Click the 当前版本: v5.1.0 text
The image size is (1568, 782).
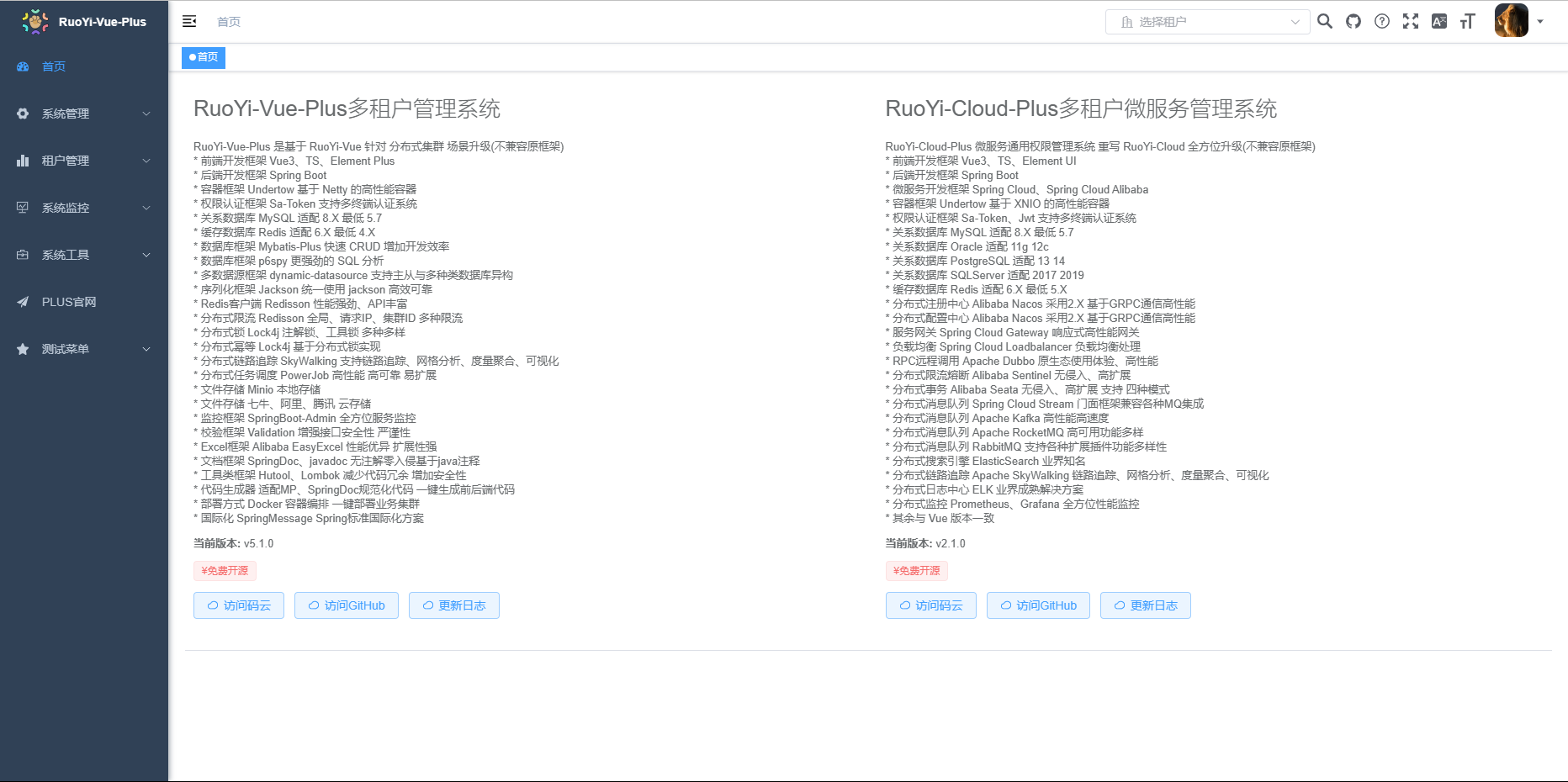coord(234,544)
